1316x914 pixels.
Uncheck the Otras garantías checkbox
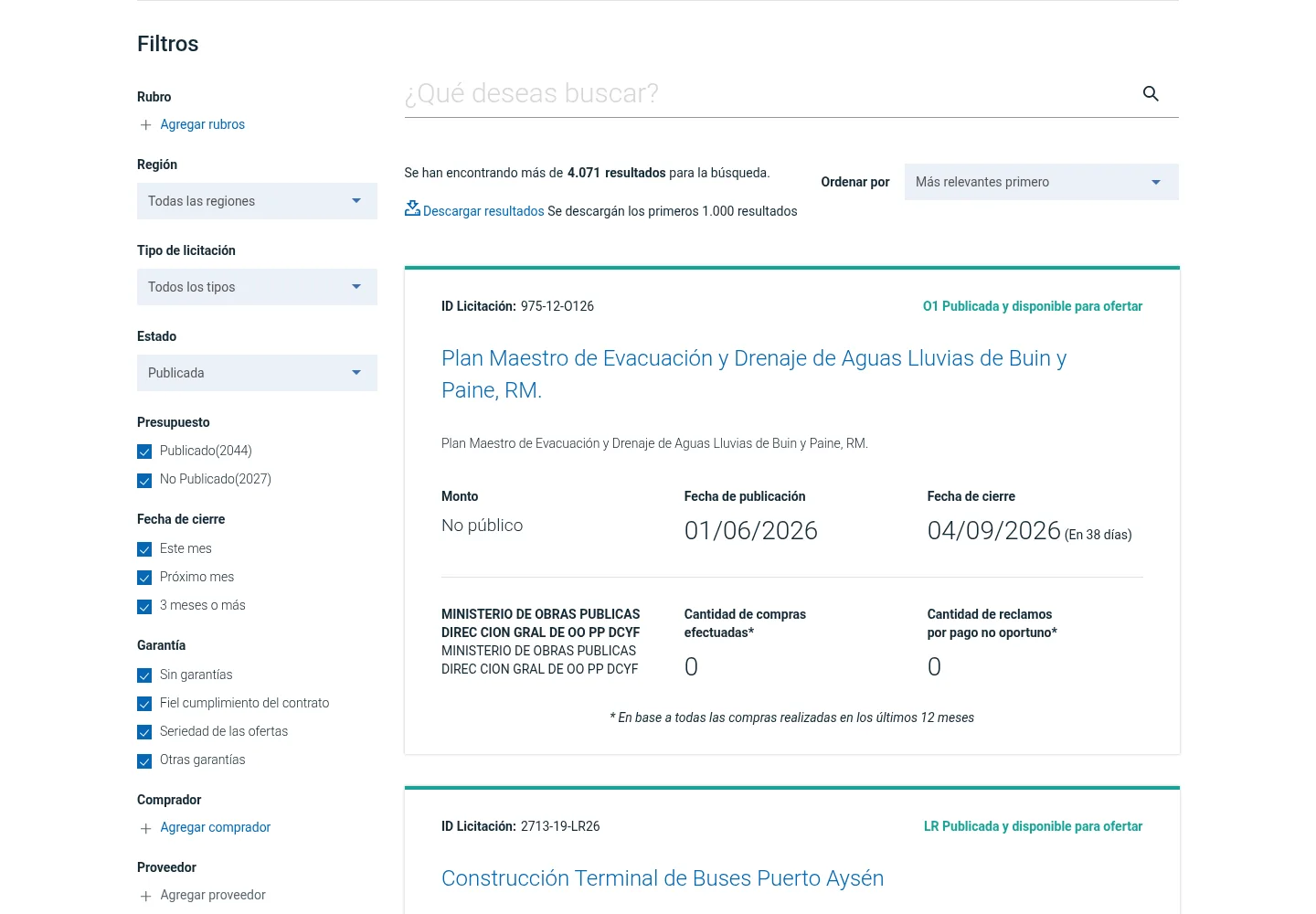tap(144, 760)
